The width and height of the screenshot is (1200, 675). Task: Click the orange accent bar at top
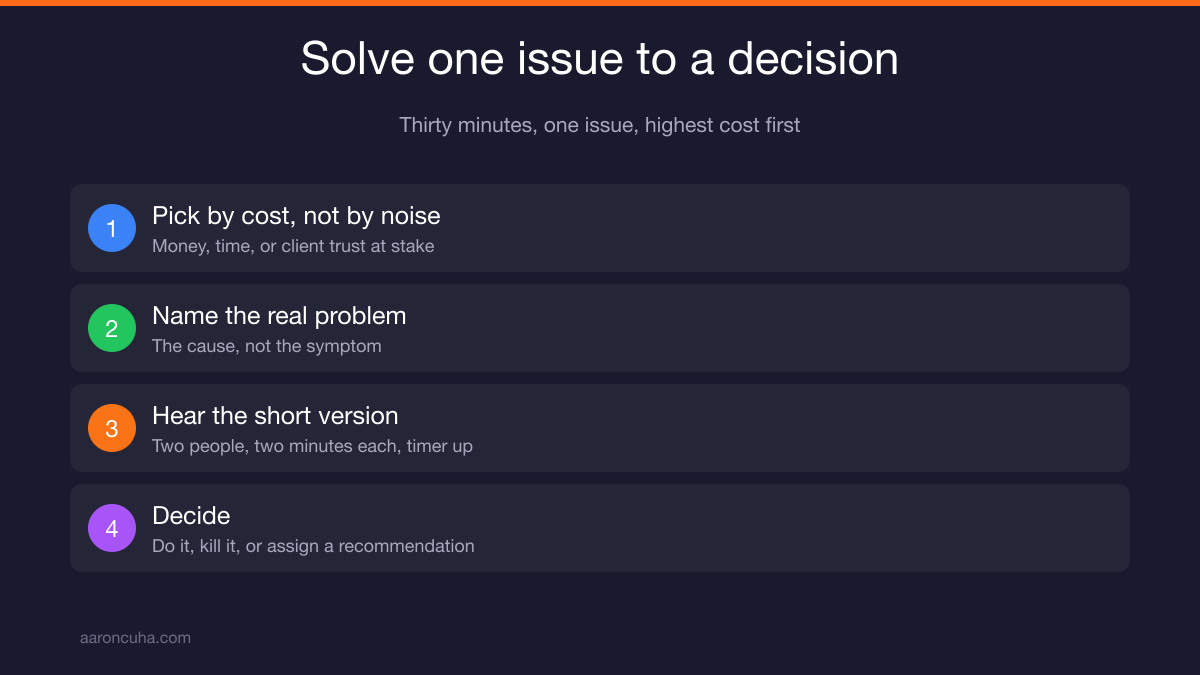coord(600,3)
